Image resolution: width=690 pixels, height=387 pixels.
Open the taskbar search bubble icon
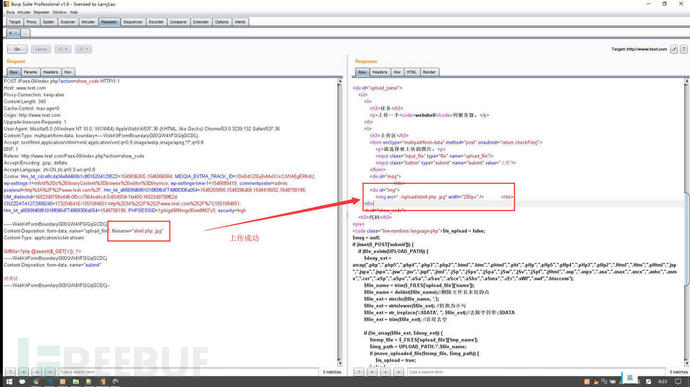tap(22, 382)
